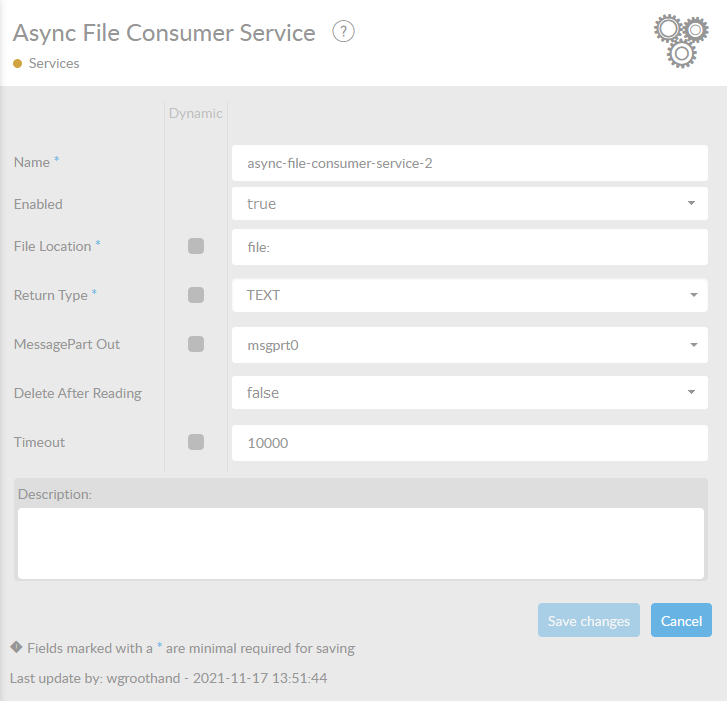Click the orange Services dot icon
727x701 pixels.
click(17, 63)
